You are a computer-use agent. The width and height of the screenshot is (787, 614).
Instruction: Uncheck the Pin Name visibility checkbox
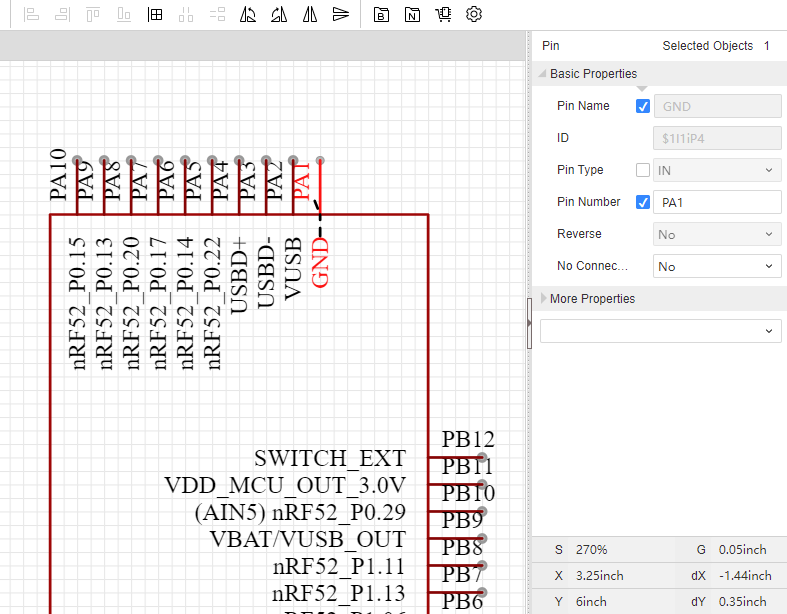(x=643, y=106)
